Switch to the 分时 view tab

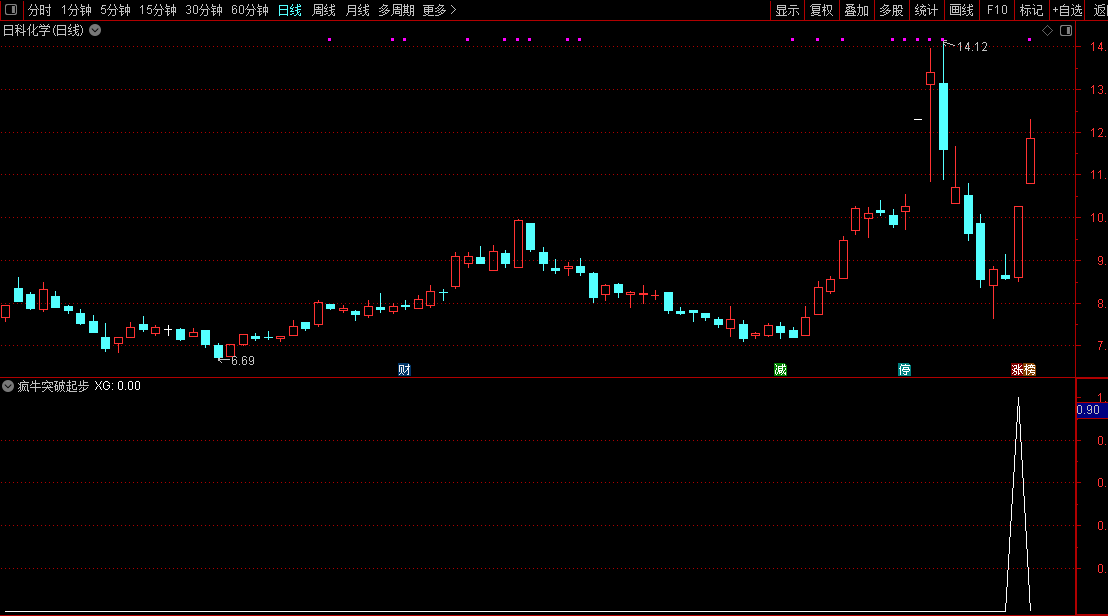tap(40, 10)
